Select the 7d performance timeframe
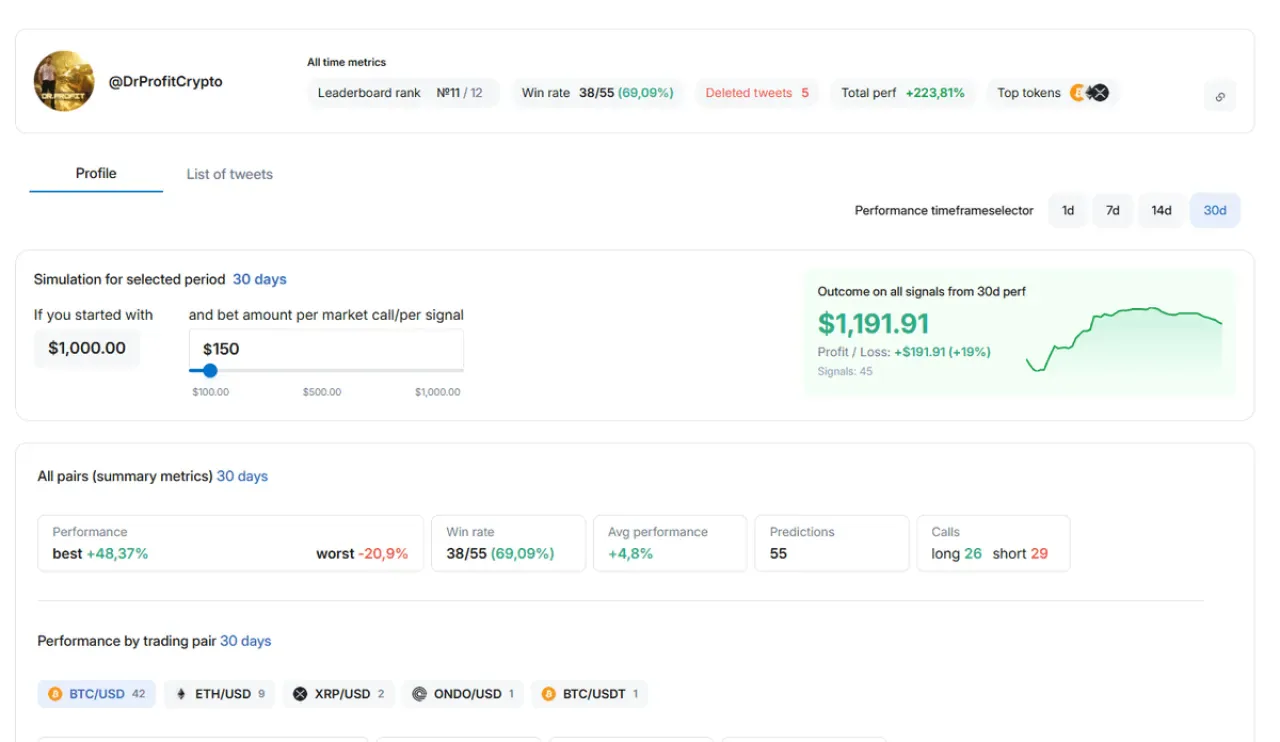The height and width of the screenshot is (742, 1280). pos(1112,211)
